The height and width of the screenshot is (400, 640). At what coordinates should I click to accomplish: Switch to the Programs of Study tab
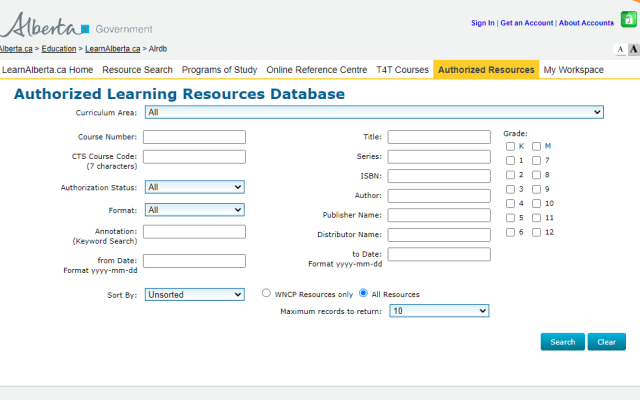(220, 70)
